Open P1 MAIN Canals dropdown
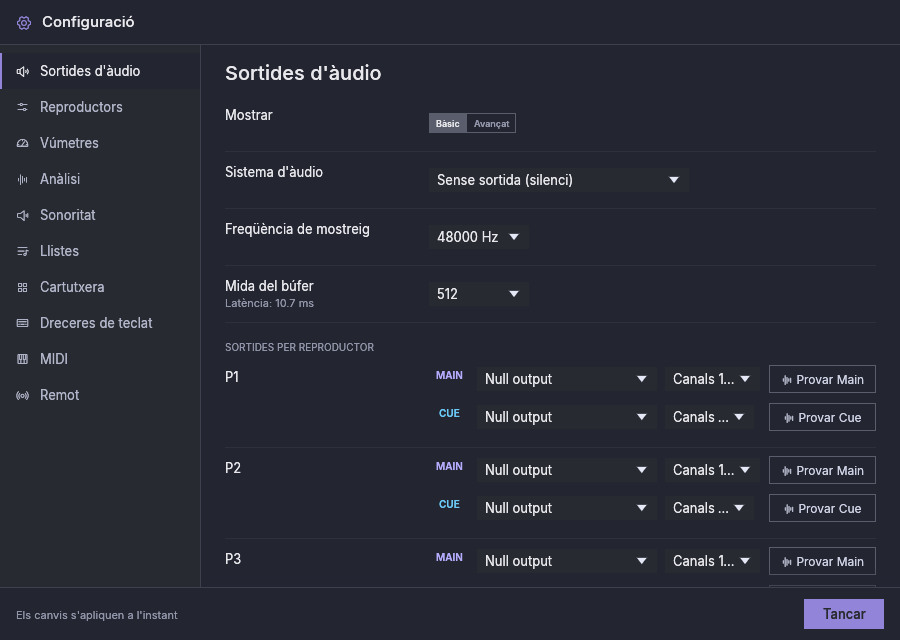Viewport: 900px width, 640px height. coord(712,379)
